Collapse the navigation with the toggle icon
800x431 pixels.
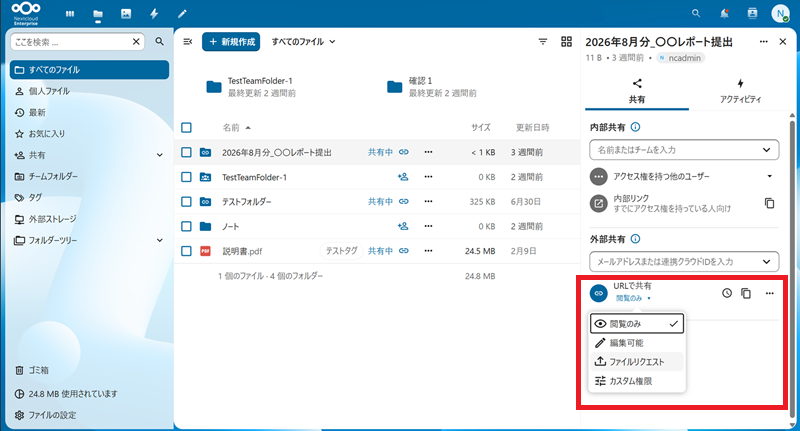tap(188, 42)
